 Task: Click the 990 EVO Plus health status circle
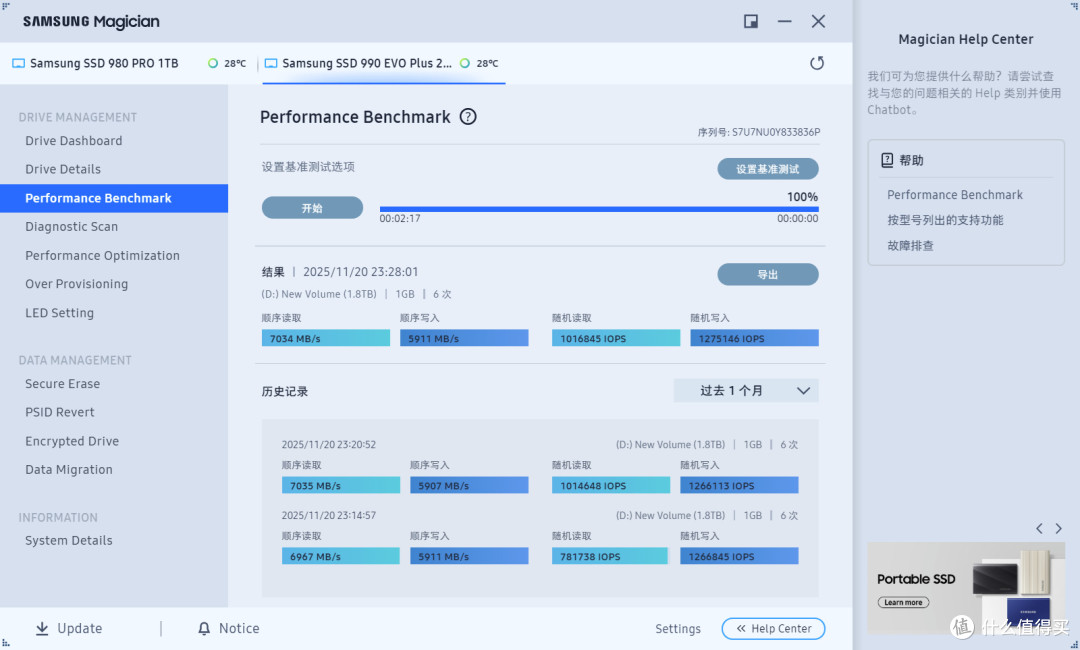coord(465,63)
